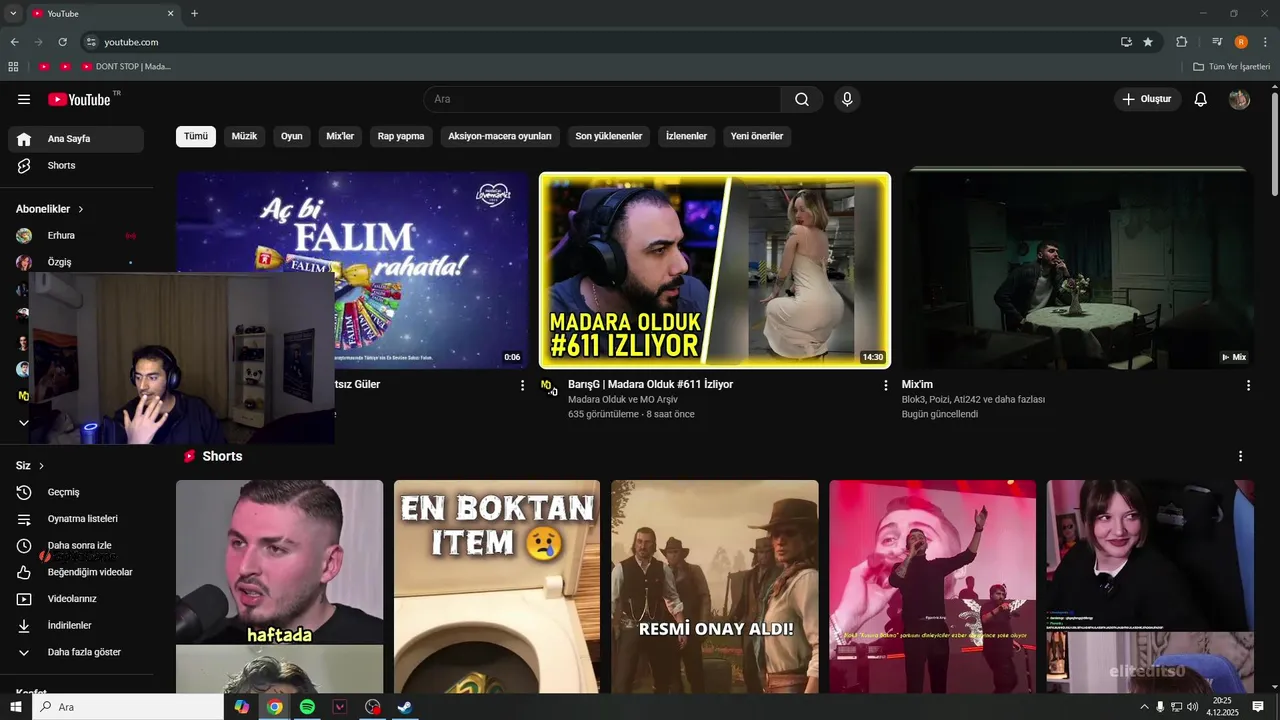Image resolution: width=1280 pixels, height=720 pixels.
Task: Open options menu for BarışG Madara video
Action: tap(885, 385)
